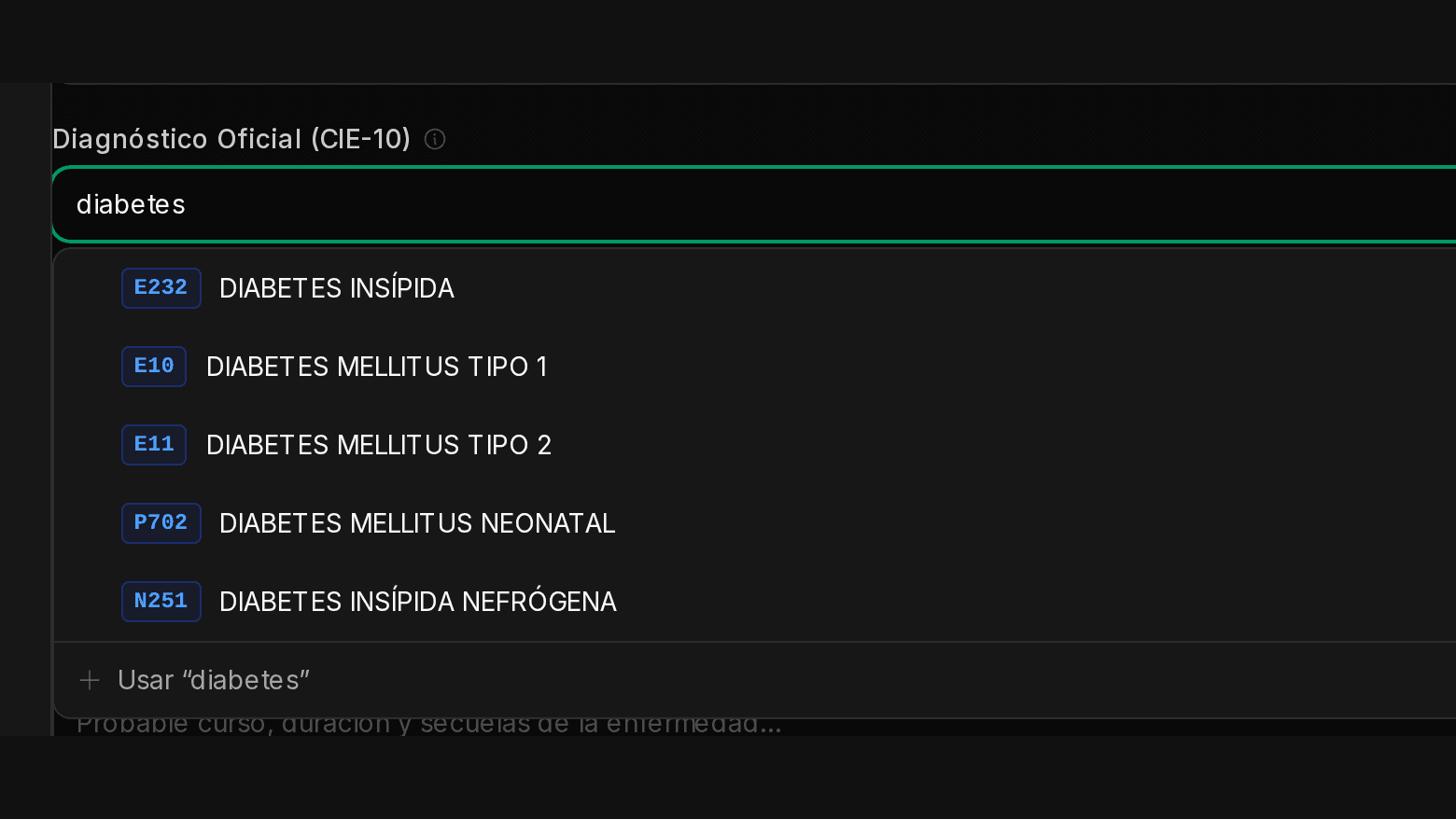Focus the CIE-10 diagnosis search field
Viewport: 1456px width, 819px height.
coord(754,204)
